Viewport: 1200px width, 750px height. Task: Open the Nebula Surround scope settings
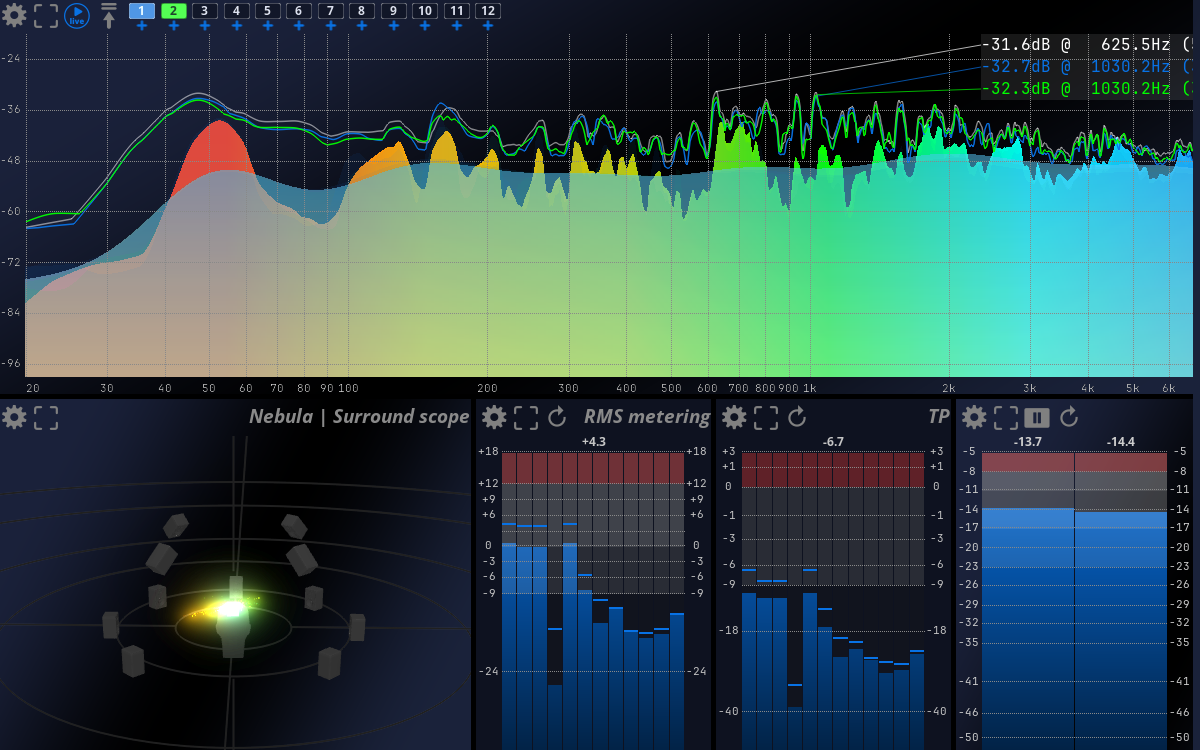pyautogui.click(x=14, y=418)
